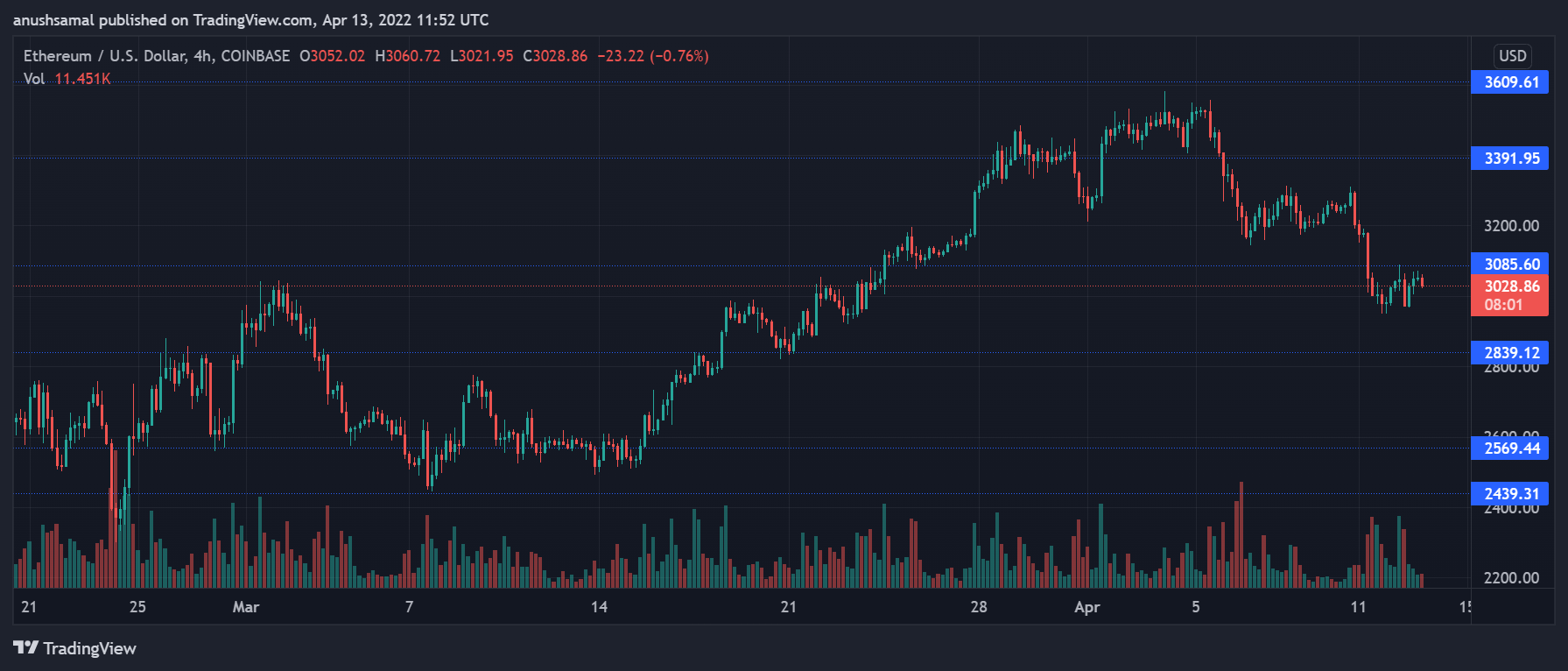Click the 3200.00 price axis label
The width and height of the screenshot is (1568, 671).
click(x=1511, y=226)
